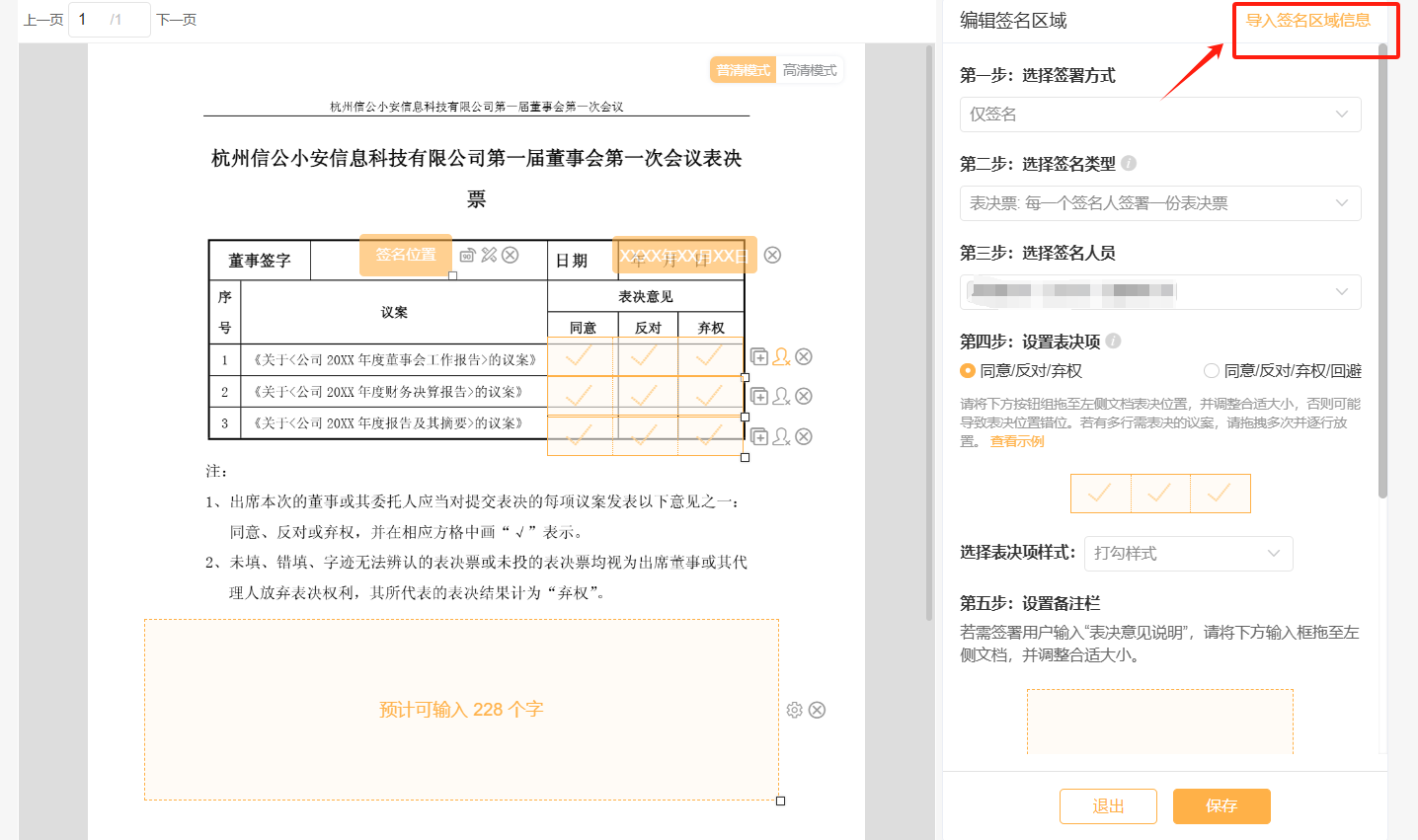Rotate the signature position box 90 degrees

tap(468, 255)
